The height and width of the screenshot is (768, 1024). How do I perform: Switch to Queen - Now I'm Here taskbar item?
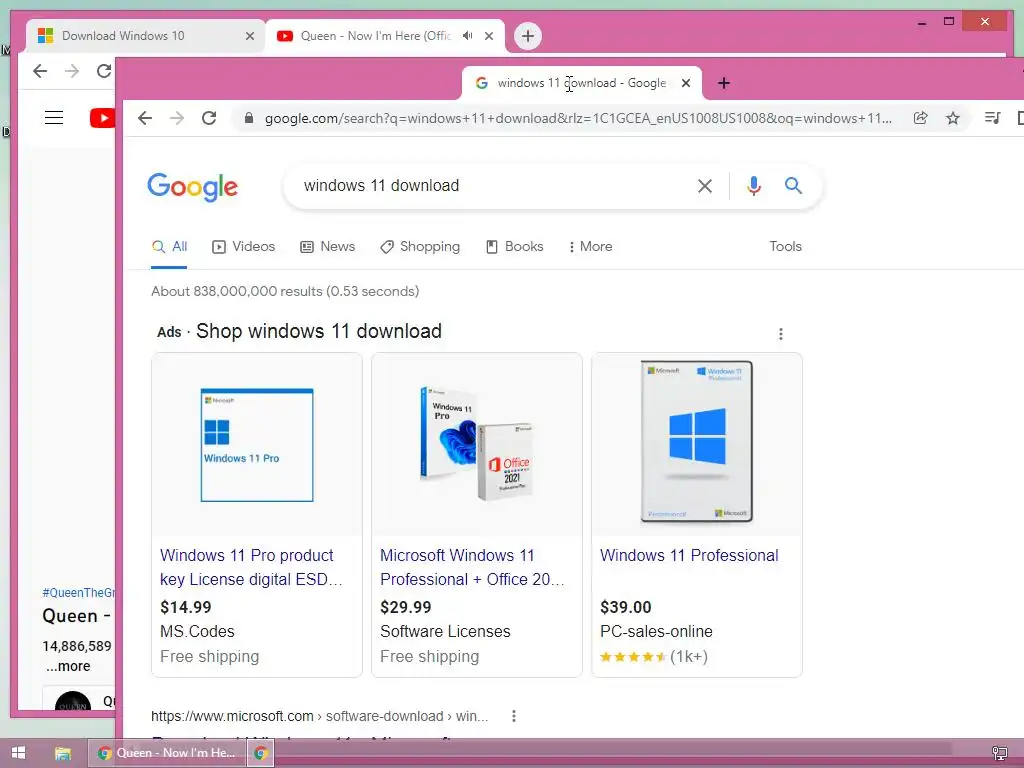(167, 753)
